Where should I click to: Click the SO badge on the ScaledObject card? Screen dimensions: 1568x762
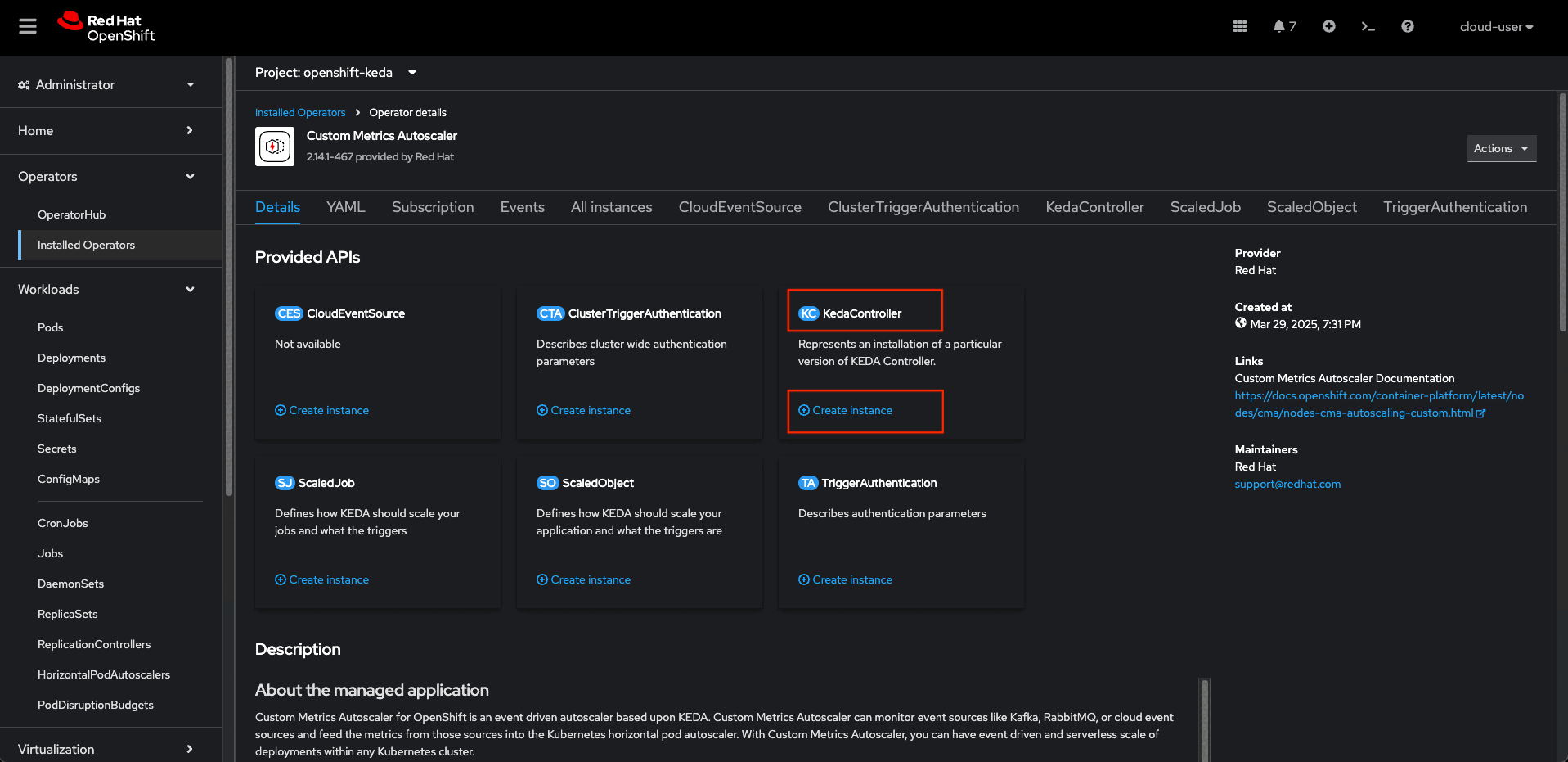click(x=547, y=483)
